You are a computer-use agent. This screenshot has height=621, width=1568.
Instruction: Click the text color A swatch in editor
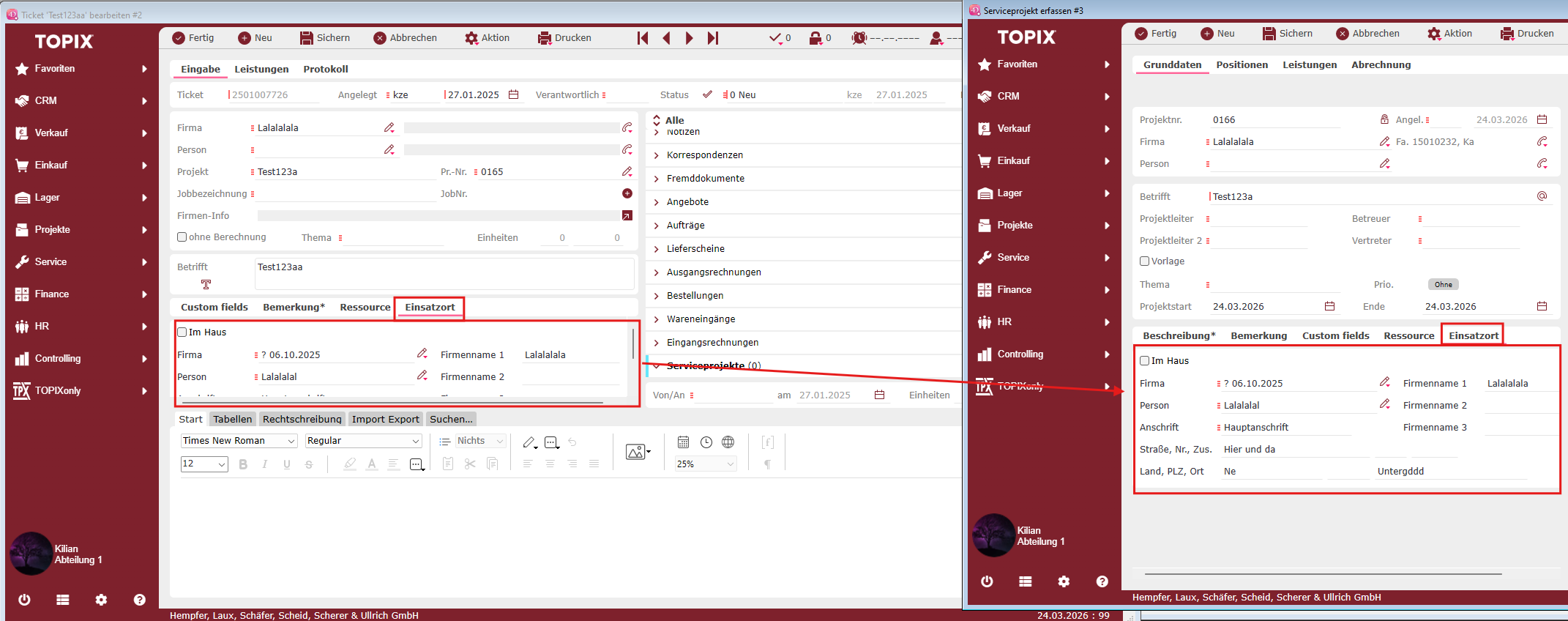[x=372, y=464]
